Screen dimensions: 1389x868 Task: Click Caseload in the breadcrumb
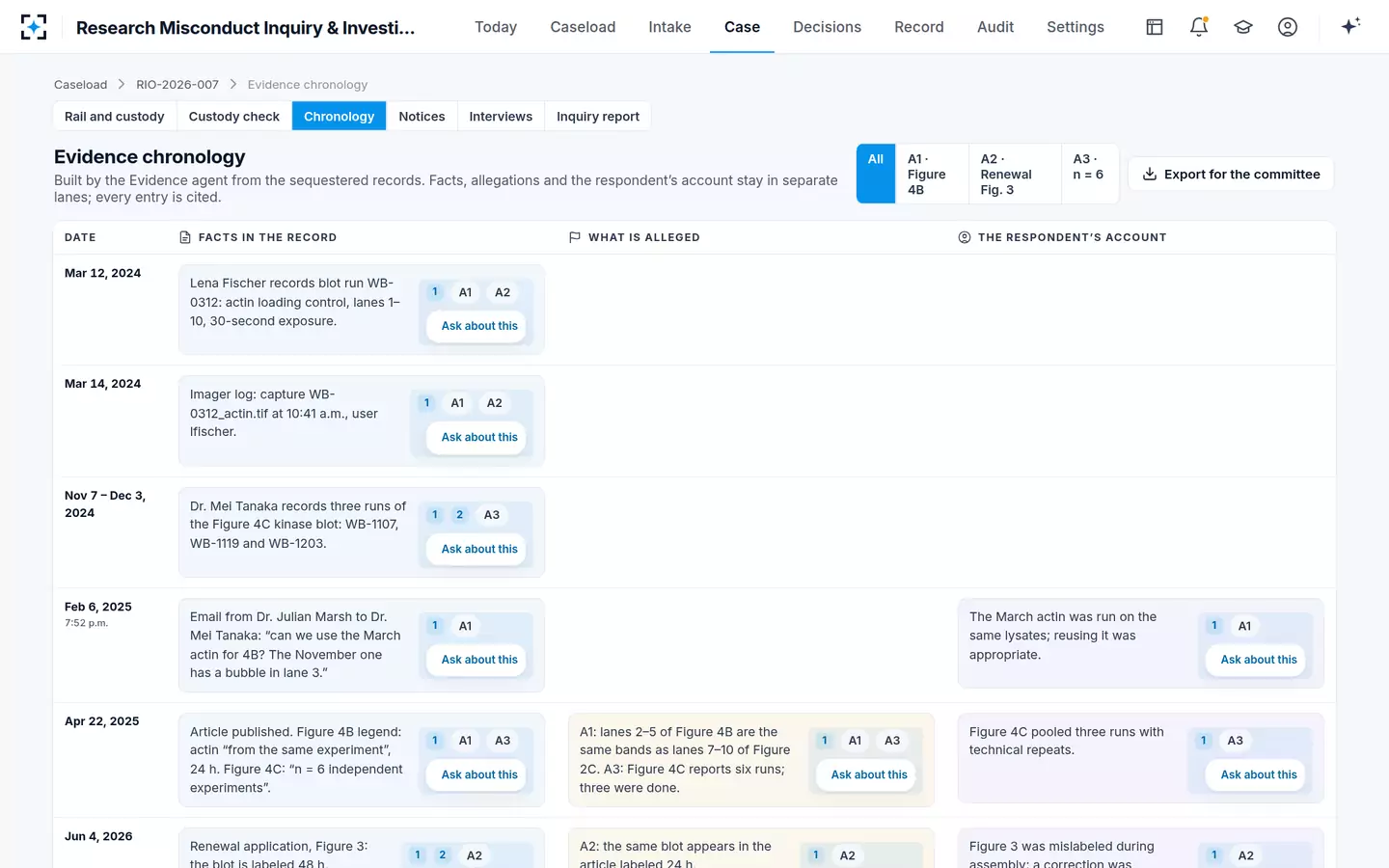[x=81, y=85]
